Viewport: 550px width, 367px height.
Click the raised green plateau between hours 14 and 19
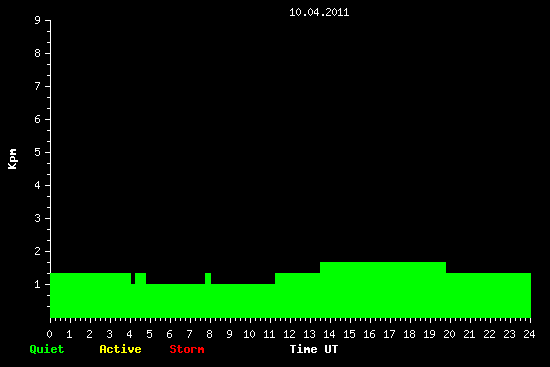pos(383,267)
